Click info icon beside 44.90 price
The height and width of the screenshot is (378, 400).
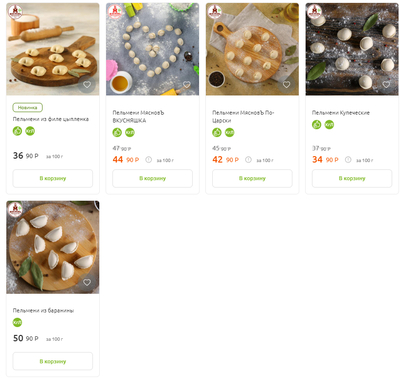tap(149, 160)
